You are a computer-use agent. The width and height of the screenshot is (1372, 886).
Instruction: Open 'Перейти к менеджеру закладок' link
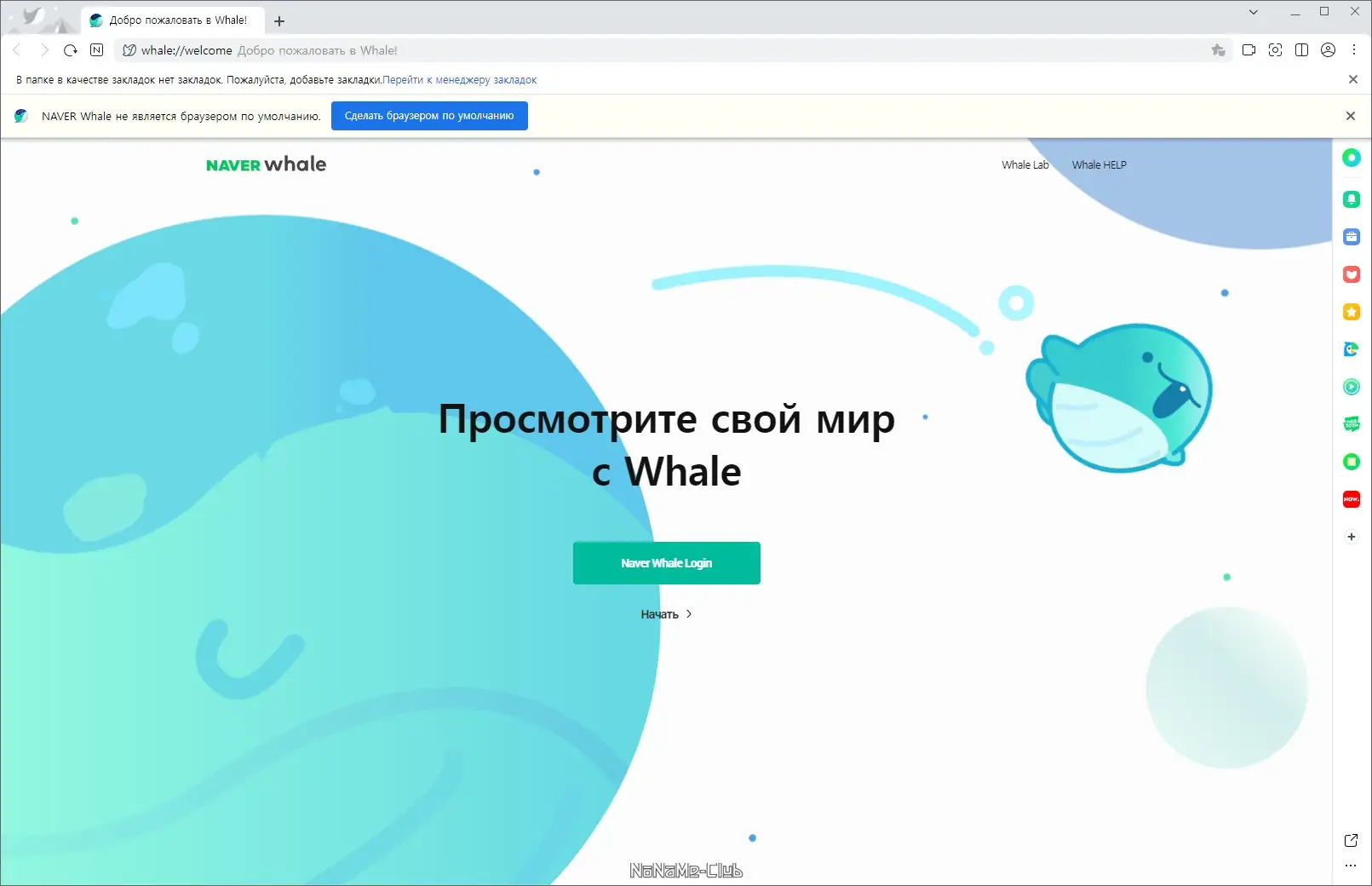460,80
